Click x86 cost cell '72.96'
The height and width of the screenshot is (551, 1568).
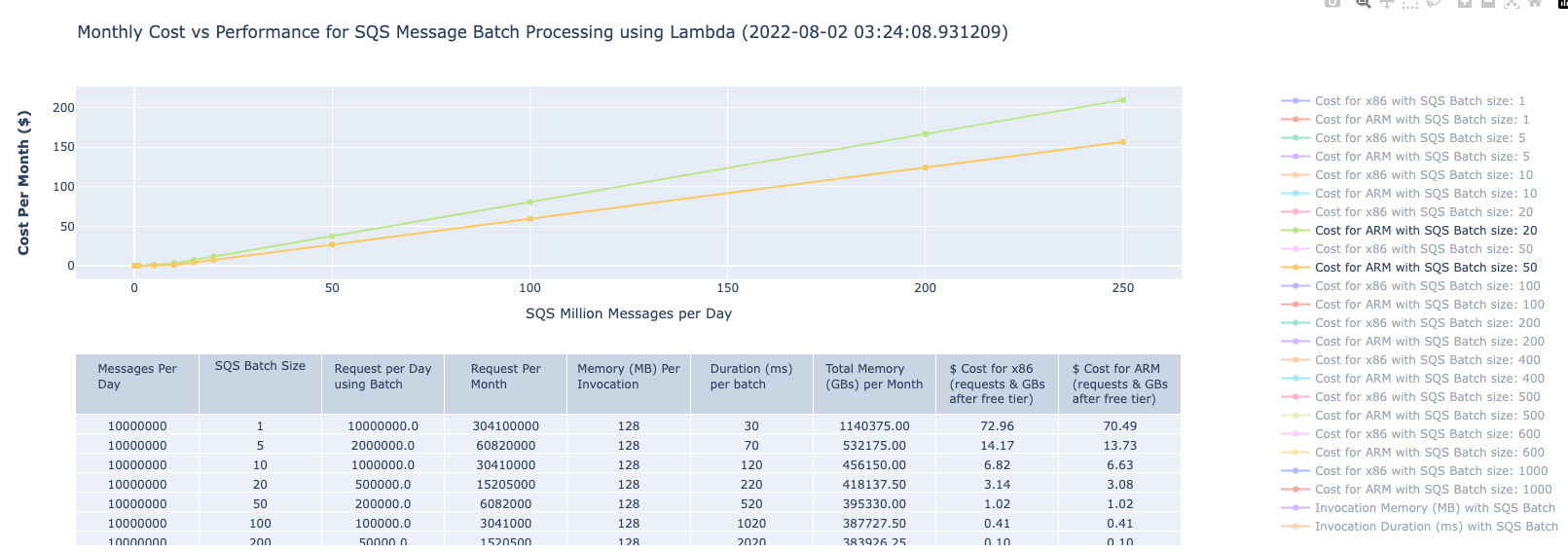(x=999, y=426)
